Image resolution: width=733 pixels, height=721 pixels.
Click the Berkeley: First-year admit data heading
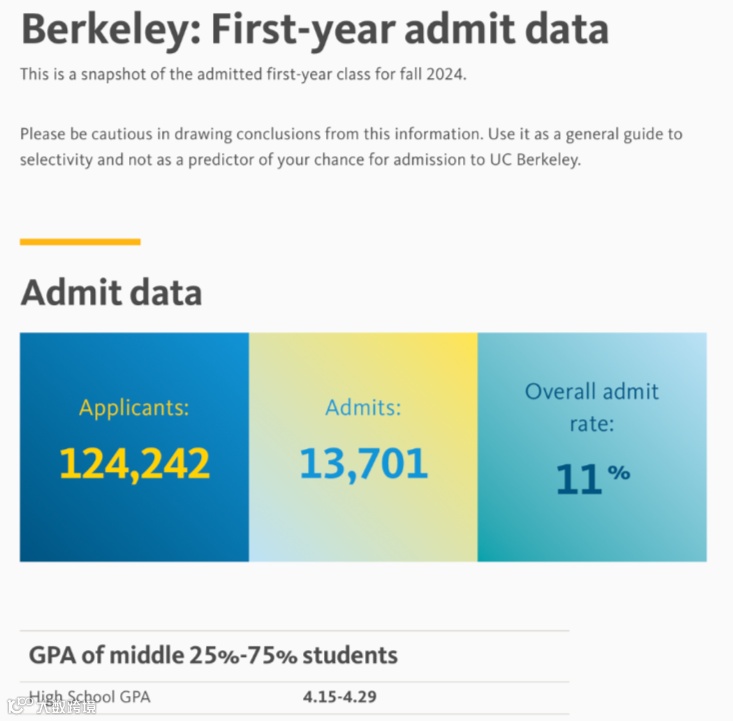314,28
